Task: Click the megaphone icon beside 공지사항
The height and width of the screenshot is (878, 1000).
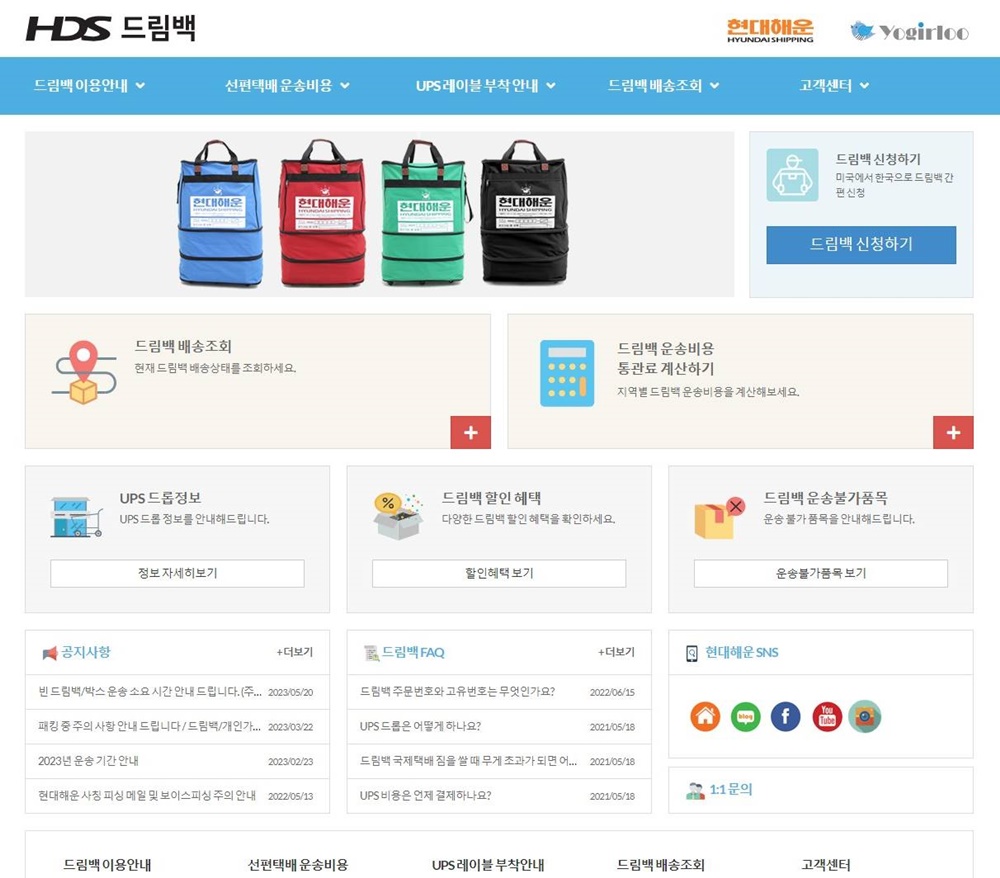Action: pyautogui.click(x=49, y=653)
